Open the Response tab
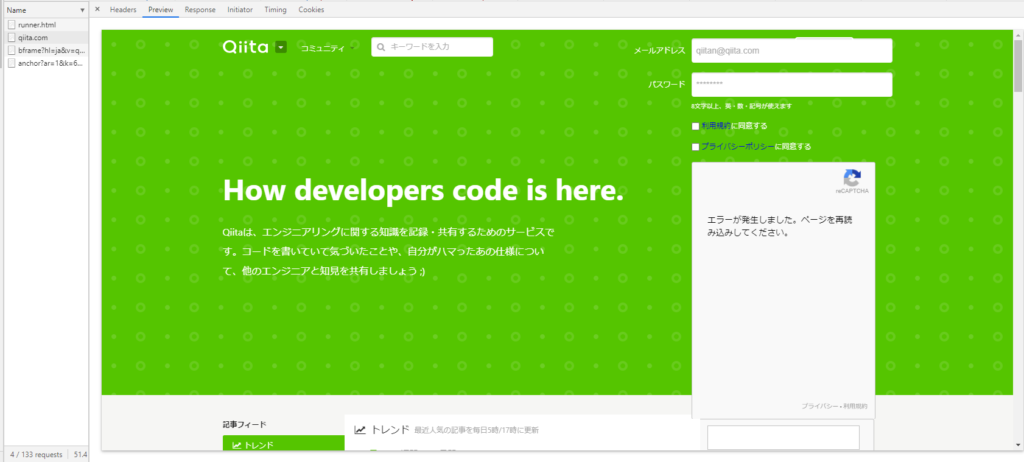This screenshot has width=1024, height=462. [x=200, y=10]
